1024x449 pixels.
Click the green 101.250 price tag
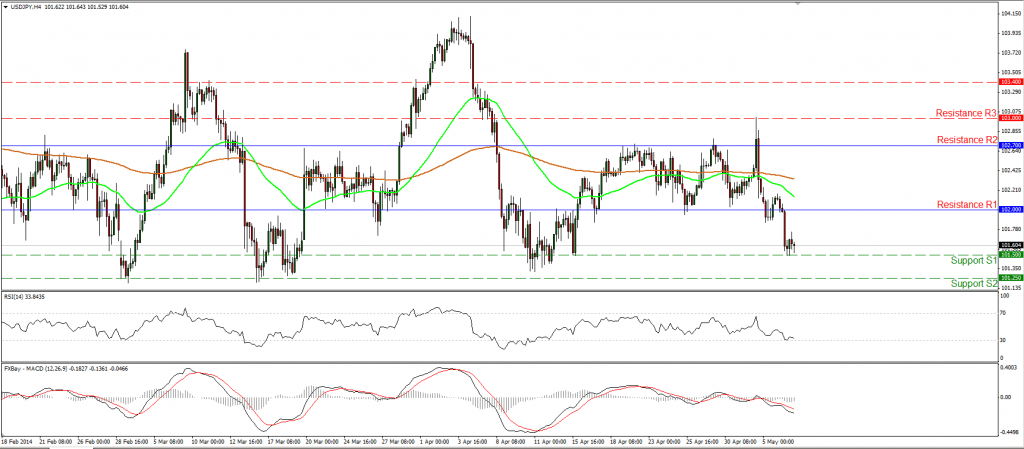coord(1010,278)
